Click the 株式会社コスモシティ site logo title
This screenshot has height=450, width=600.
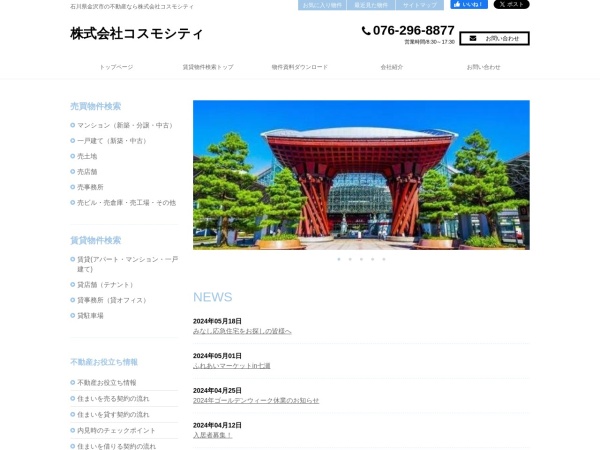[x=136, y=34]
